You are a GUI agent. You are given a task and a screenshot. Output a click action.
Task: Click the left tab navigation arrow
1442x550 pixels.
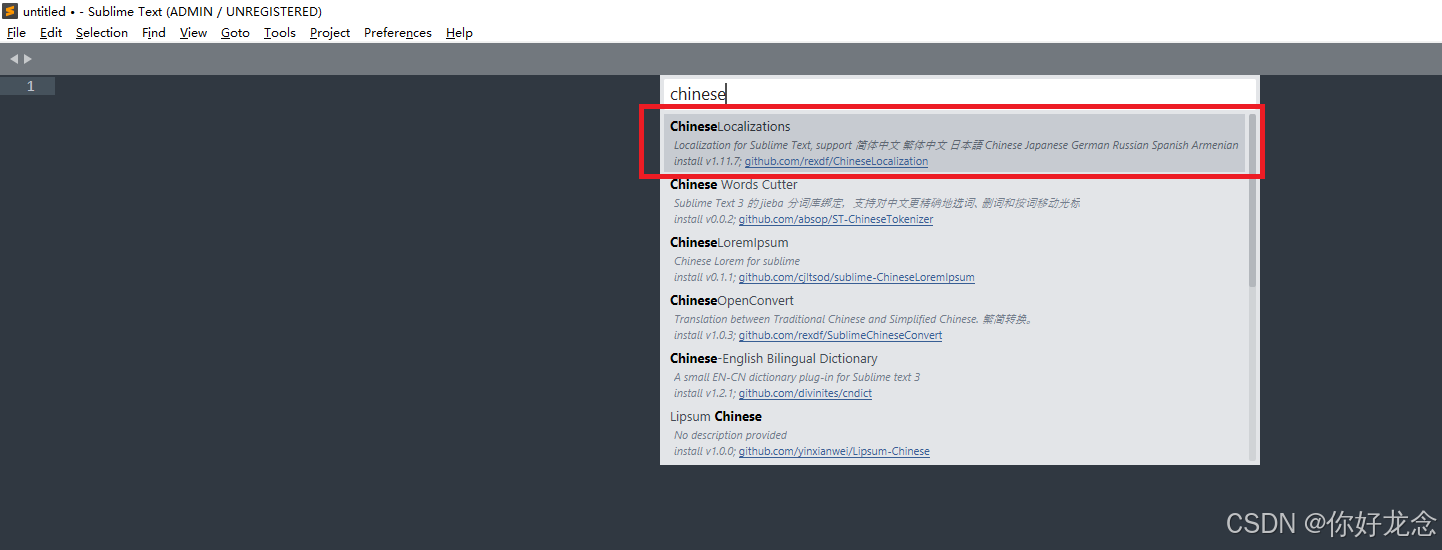(14, 59)
